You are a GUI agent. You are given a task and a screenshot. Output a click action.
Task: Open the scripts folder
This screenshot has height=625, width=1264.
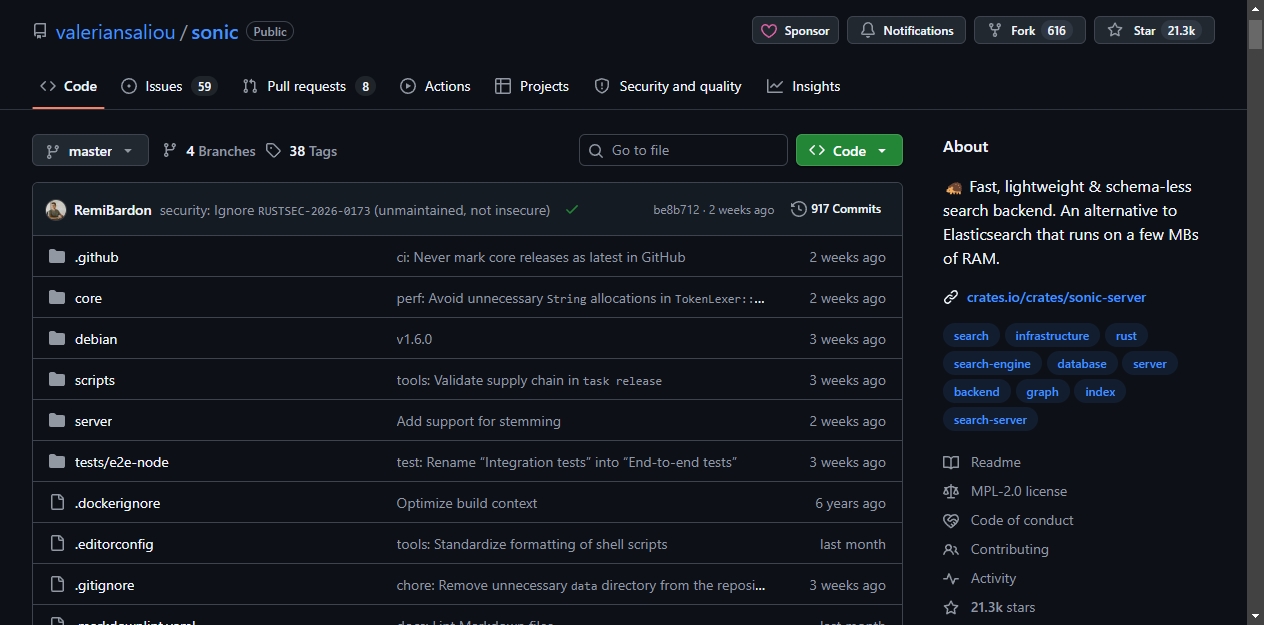click(x=95, y=380)
